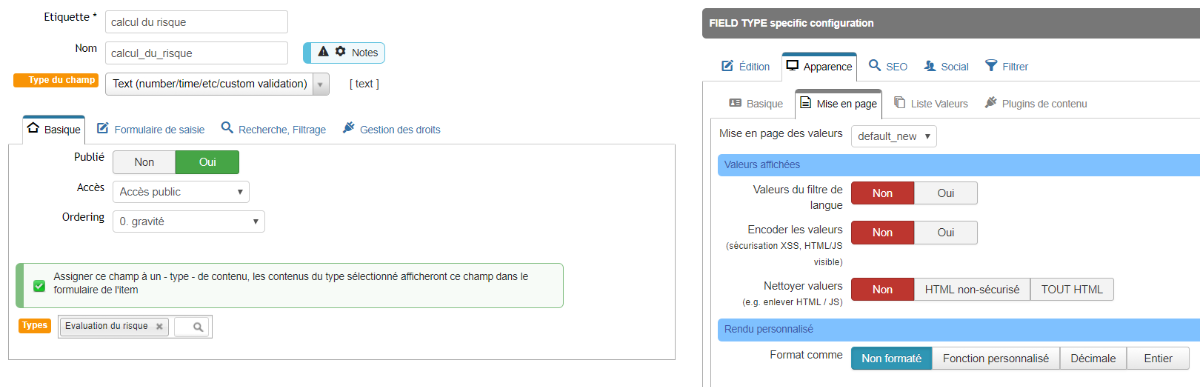Screen dimensions: 1200x387
Task: Open the Ordering dropdown
Action: point(189,221)
